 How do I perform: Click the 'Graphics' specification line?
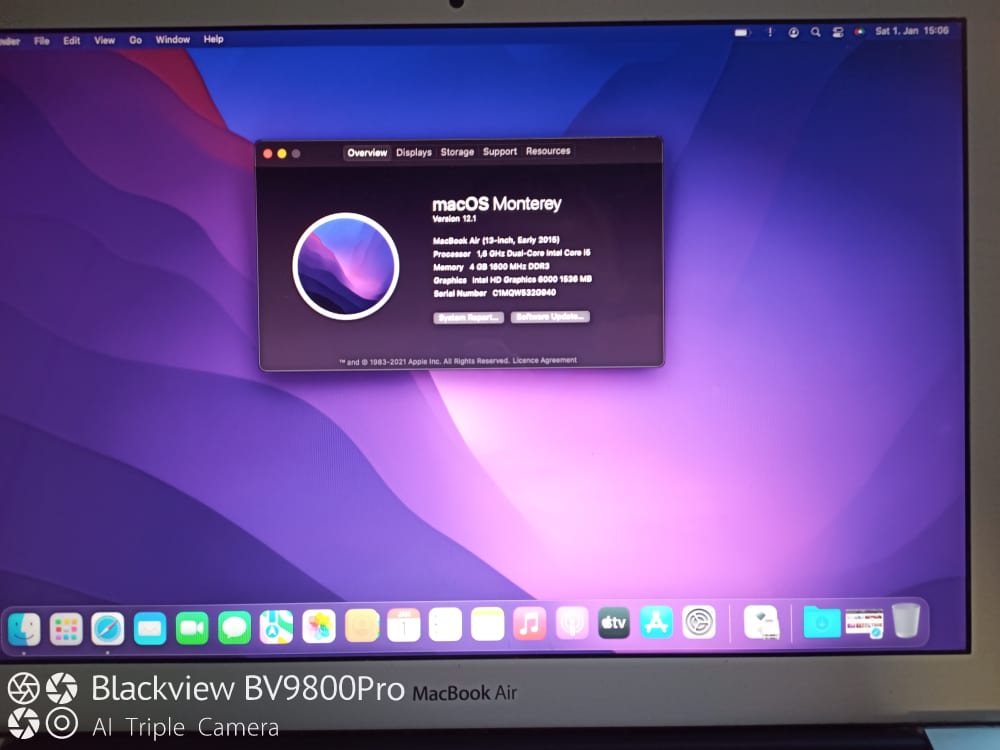[x=512, y=279]
